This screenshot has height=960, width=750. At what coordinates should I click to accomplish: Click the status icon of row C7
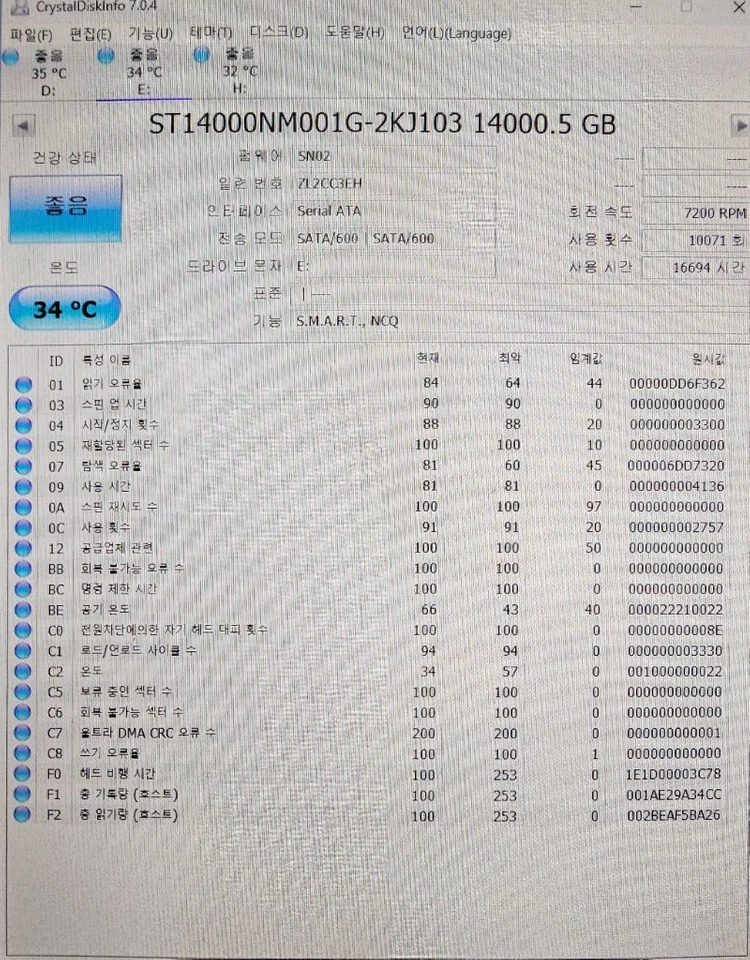click(x=23, y=733)
